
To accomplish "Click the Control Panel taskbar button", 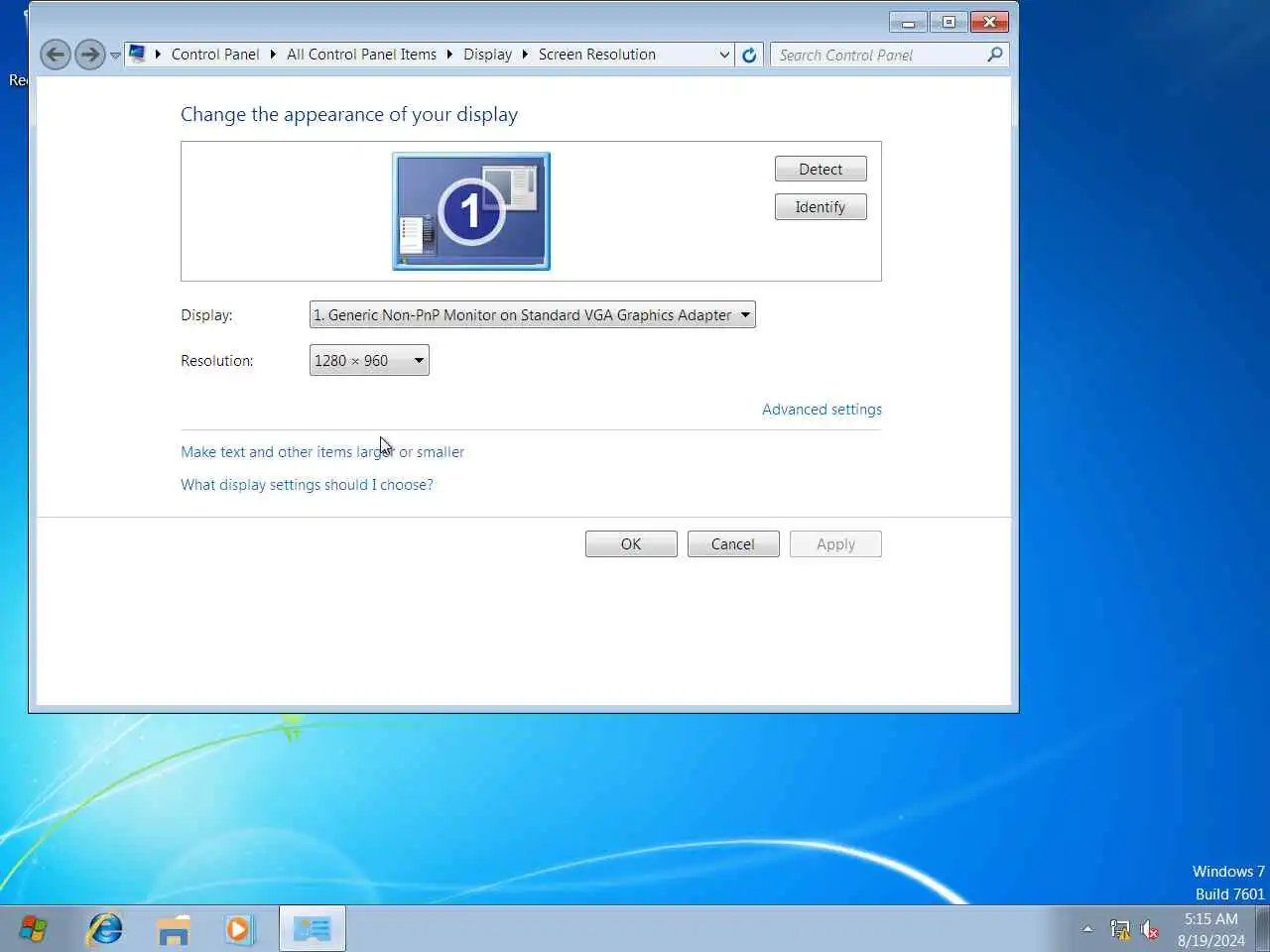I will click(313, 929).
